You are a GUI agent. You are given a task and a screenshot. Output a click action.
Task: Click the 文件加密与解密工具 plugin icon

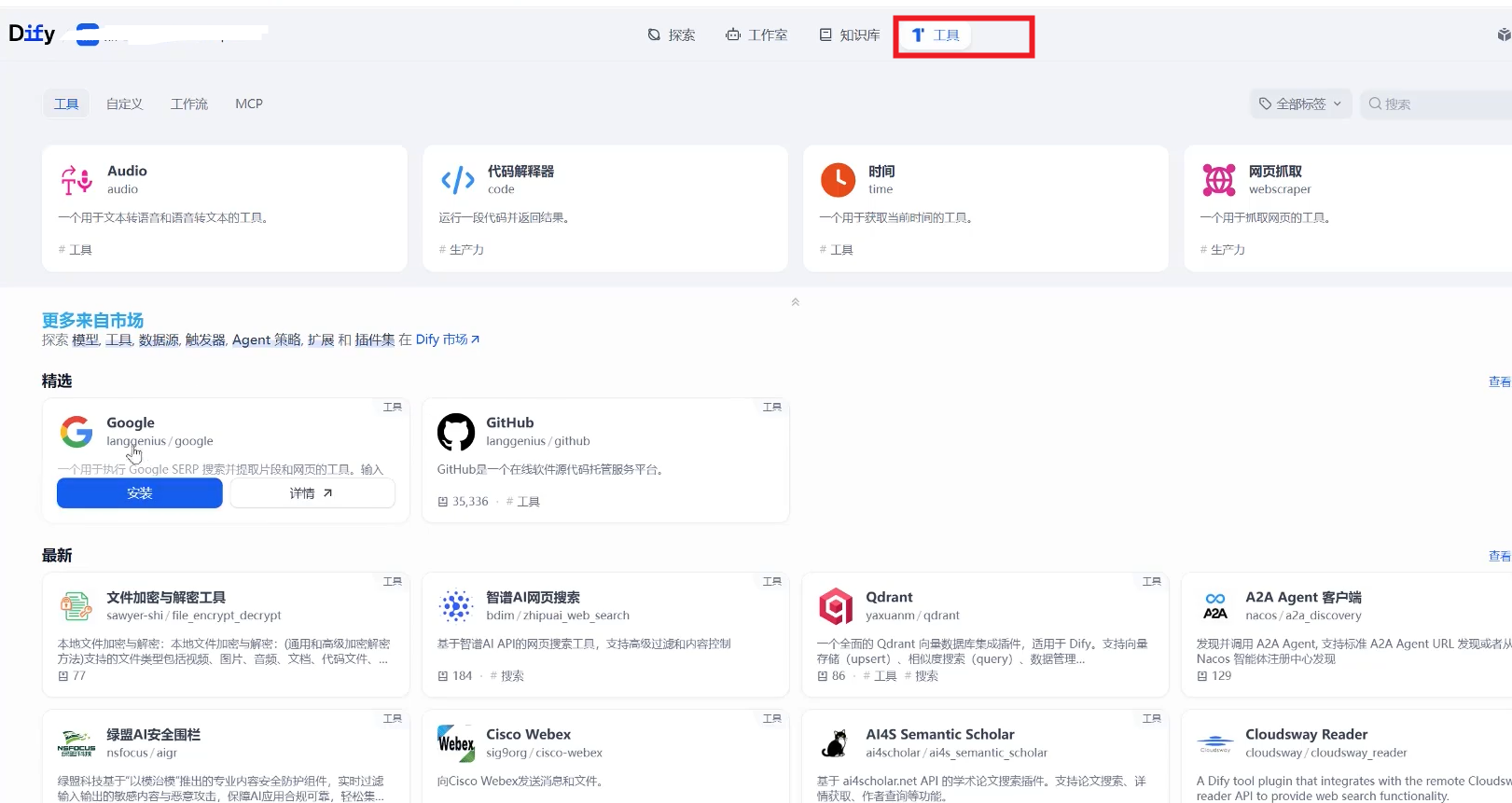[76, 606]
